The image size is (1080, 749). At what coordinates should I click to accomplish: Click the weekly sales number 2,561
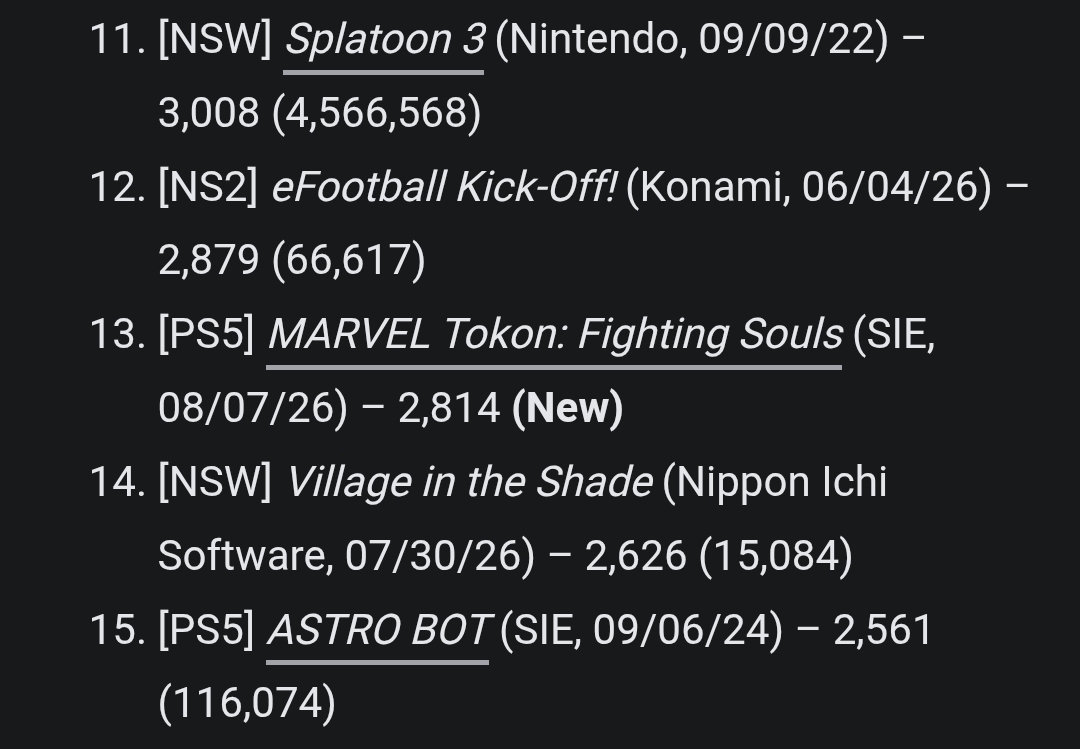883,630
